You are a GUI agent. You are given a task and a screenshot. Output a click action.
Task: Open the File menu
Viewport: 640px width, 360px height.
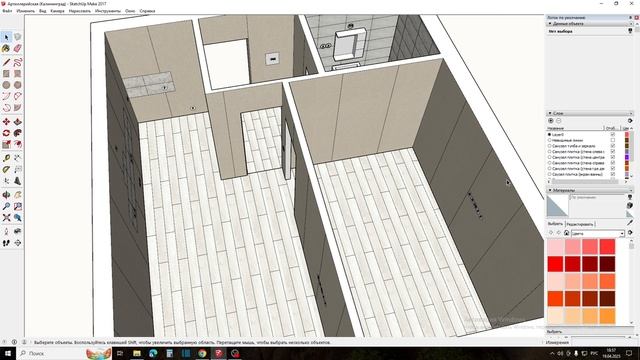tap(7, 11)
